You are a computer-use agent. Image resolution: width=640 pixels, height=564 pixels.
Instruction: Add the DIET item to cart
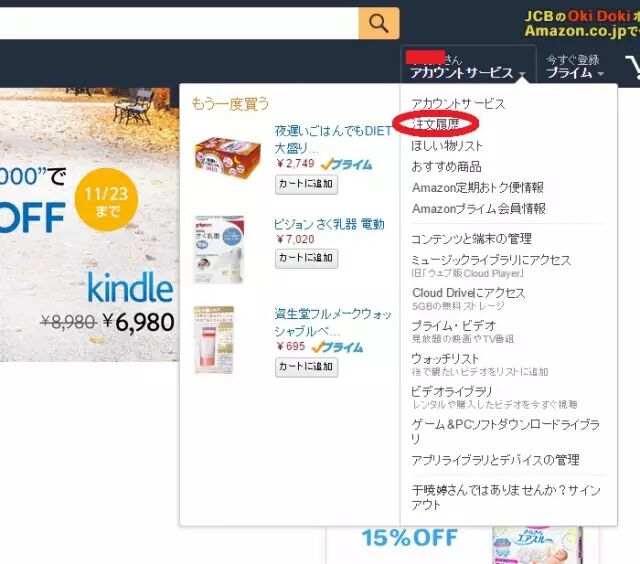click(306, 184)
